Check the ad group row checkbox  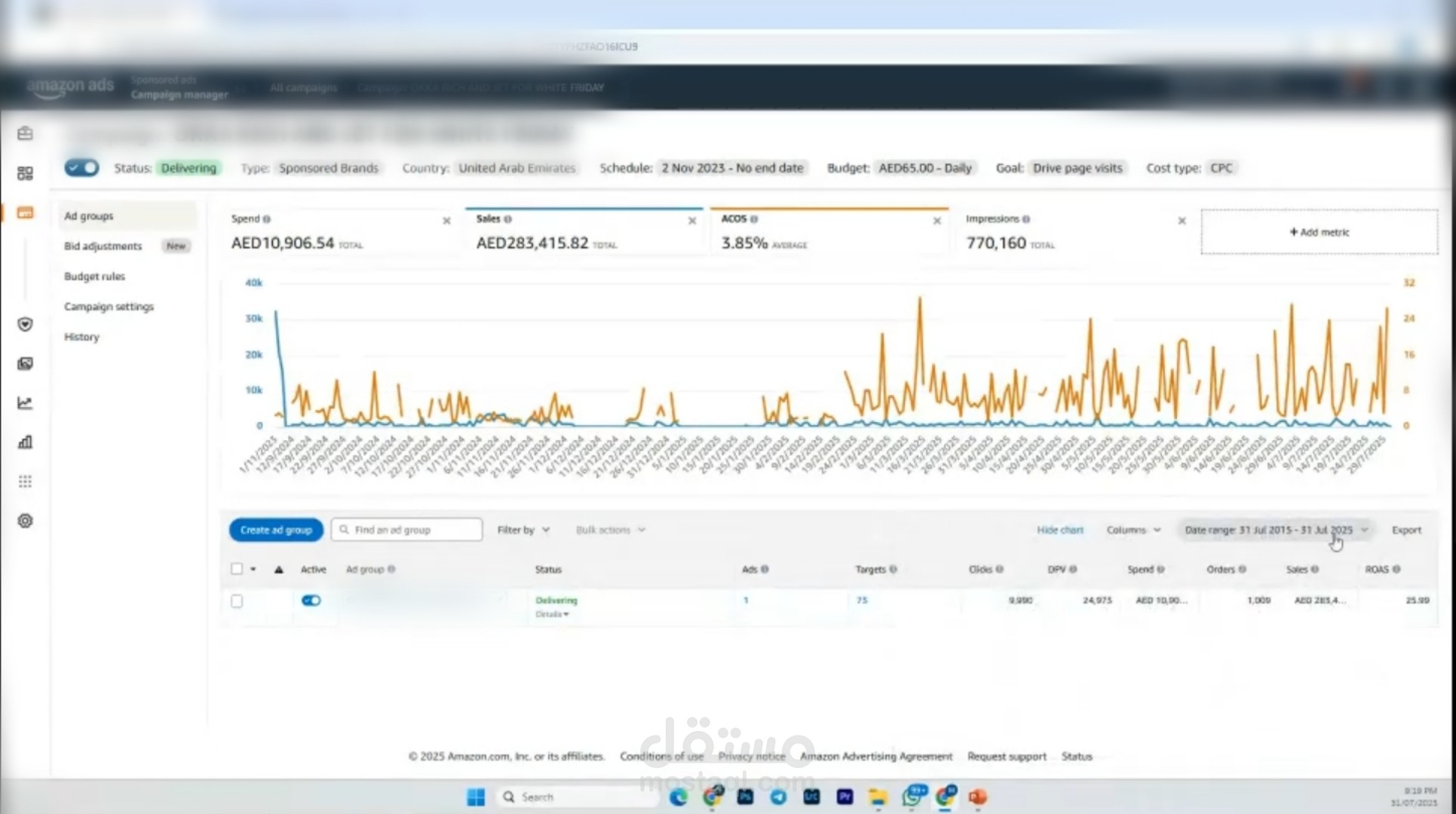[237, 601]
